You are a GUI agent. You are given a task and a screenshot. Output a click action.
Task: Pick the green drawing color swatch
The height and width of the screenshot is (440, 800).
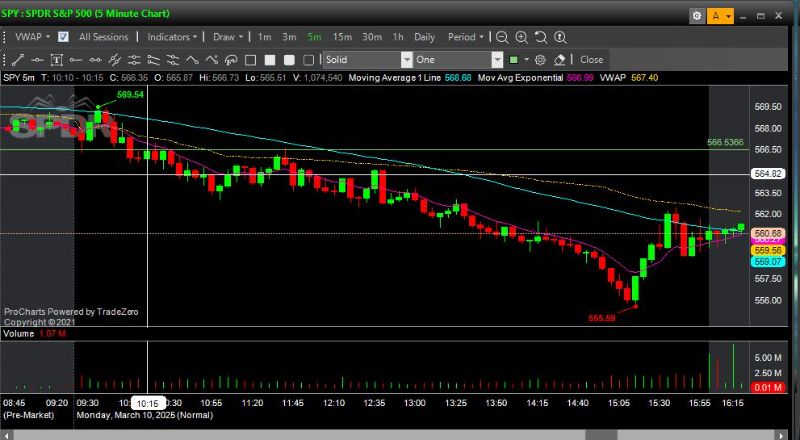pos(514,60)
